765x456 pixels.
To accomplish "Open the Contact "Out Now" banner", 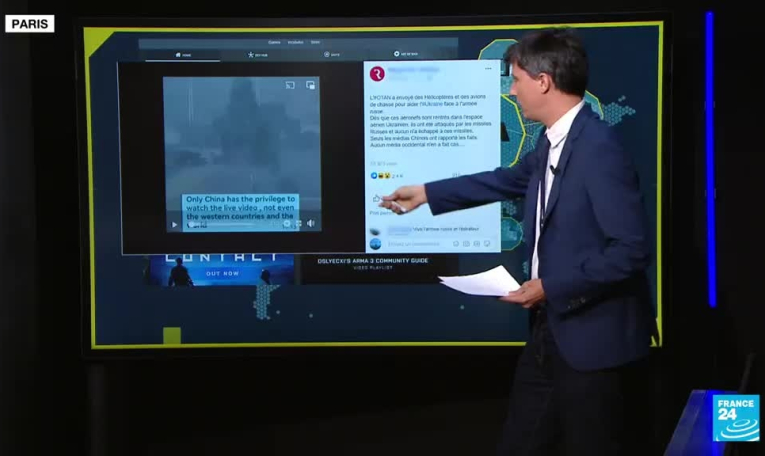I will click(222, 269).
